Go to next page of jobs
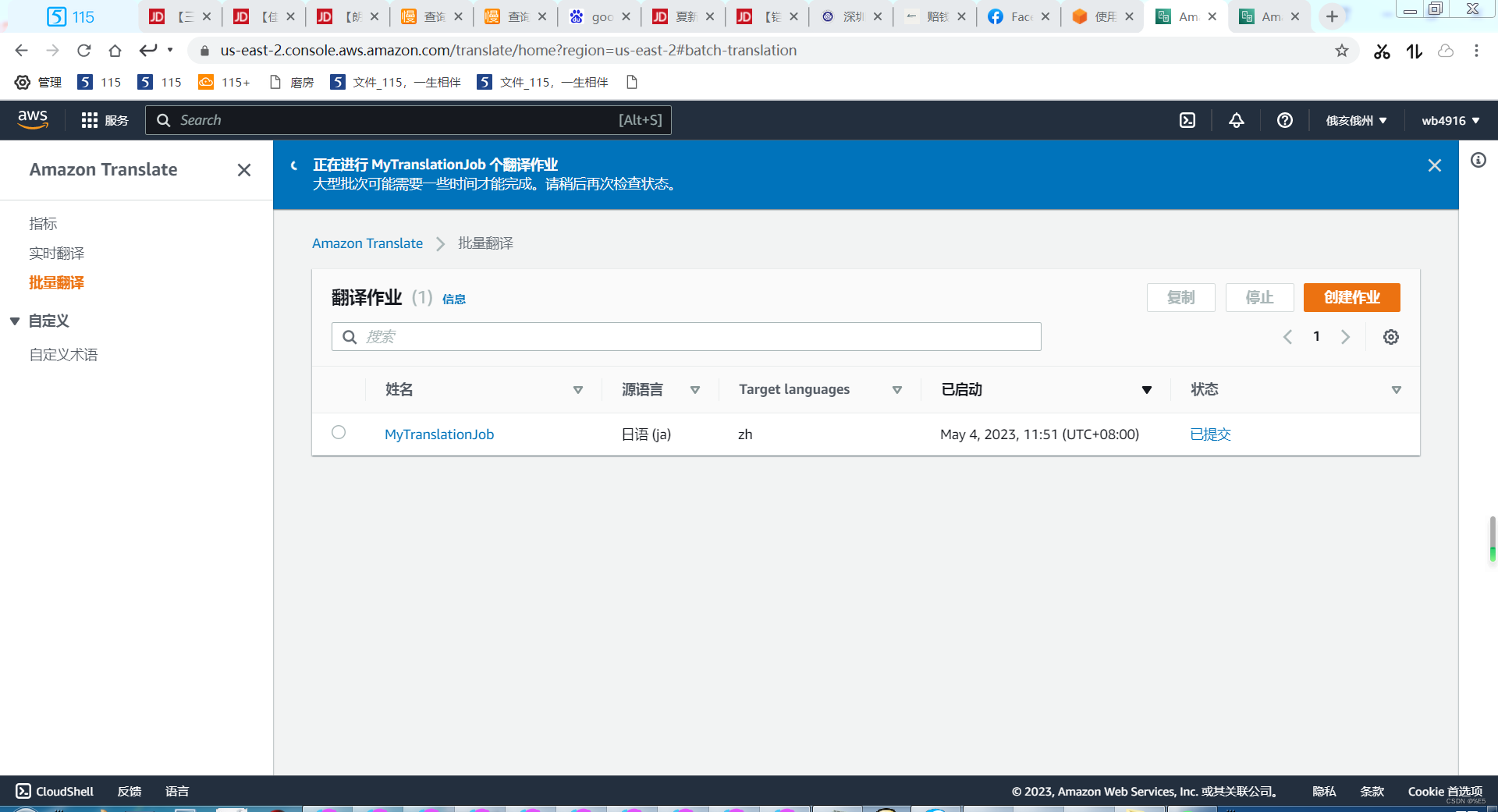Viewport: 1498px width, 812px height. 1345,337
